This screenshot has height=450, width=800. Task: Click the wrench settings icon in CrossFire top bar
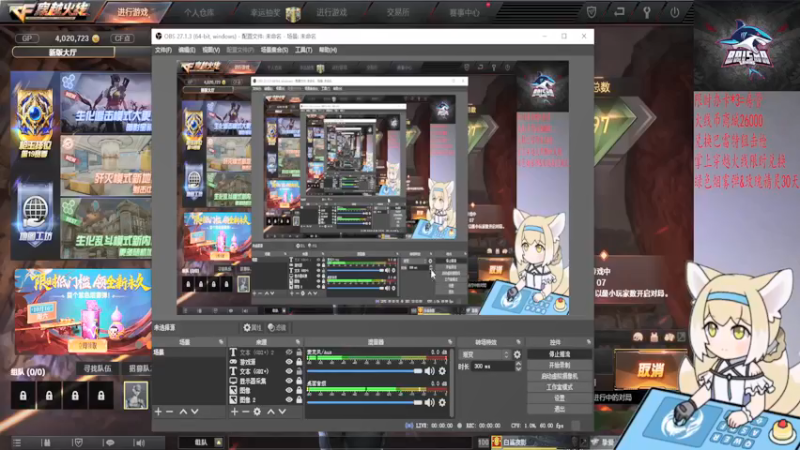pyautogui.click(x=647, y=12)
